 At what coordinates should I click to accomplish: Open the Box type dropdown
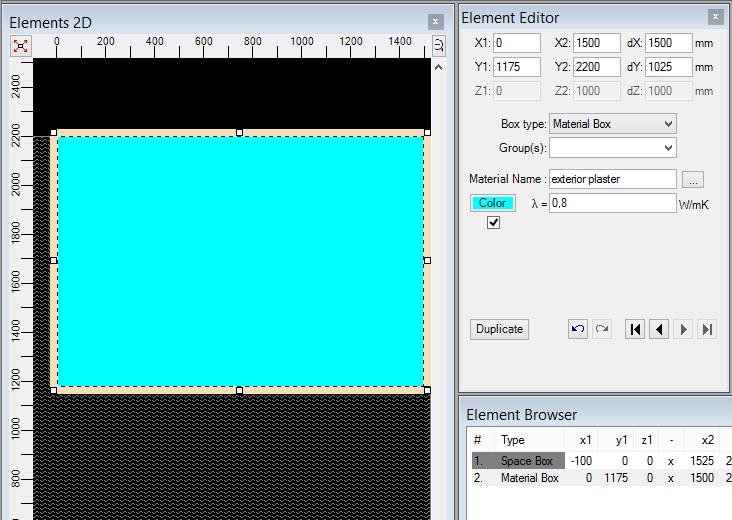click(x=612, y=124)
